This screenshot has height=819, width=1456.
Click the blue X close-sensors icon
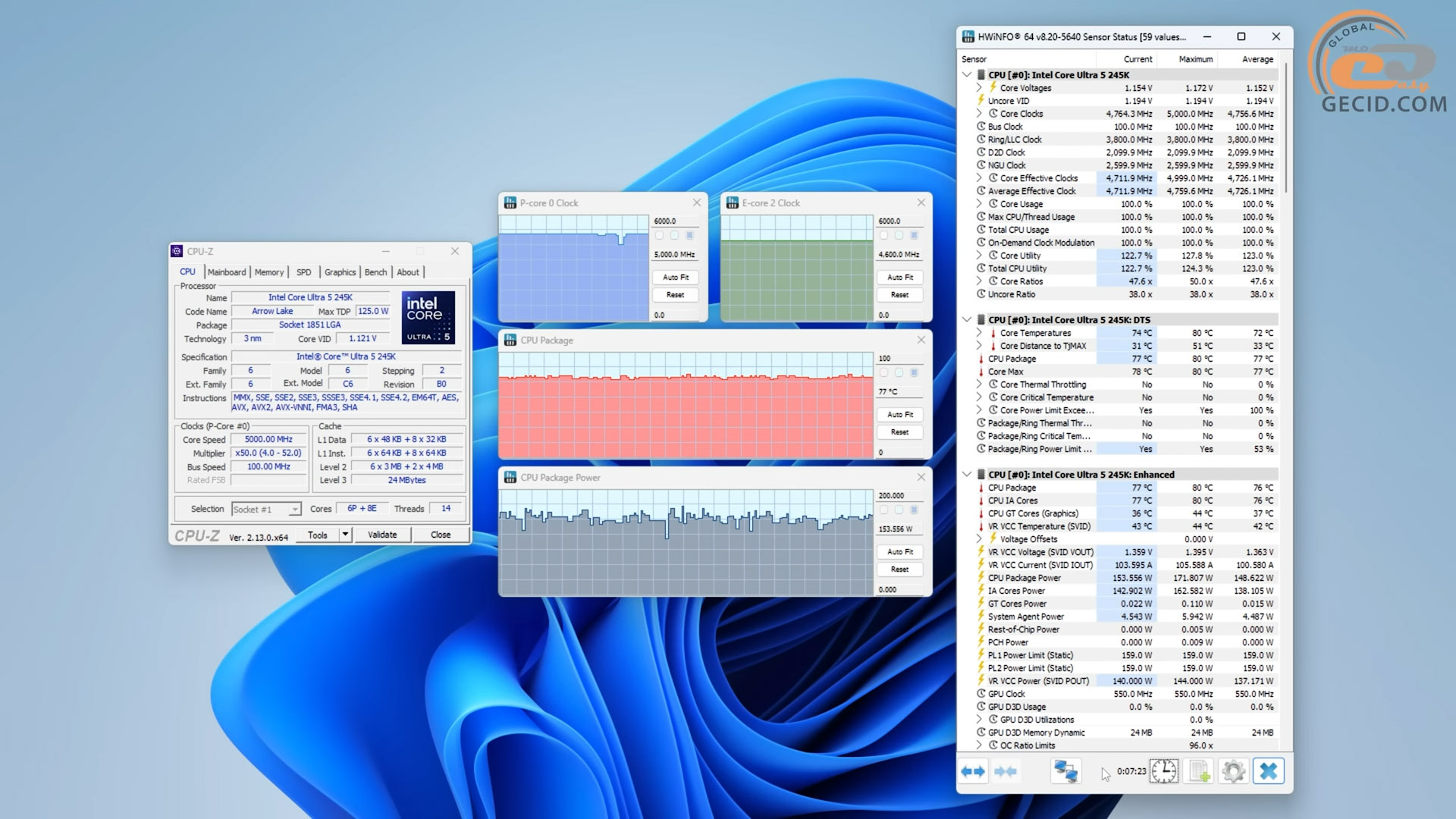(x=1269, y=771)
